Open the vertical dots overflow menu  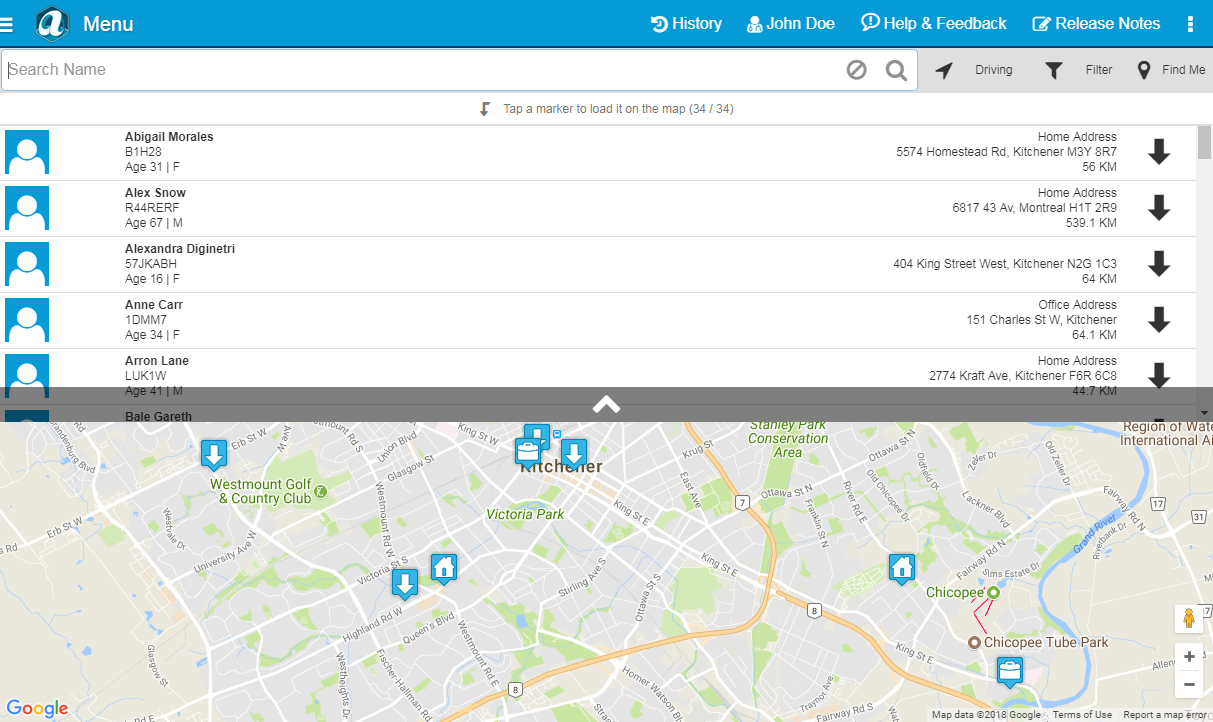[1190, 24]
